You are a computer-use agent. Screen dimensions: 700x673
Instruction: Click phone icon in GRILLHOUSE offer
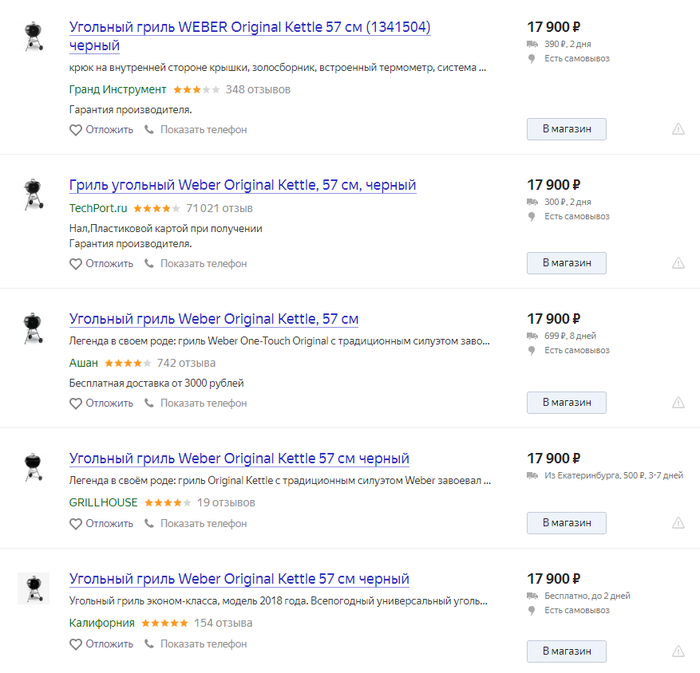click(150, 524)
